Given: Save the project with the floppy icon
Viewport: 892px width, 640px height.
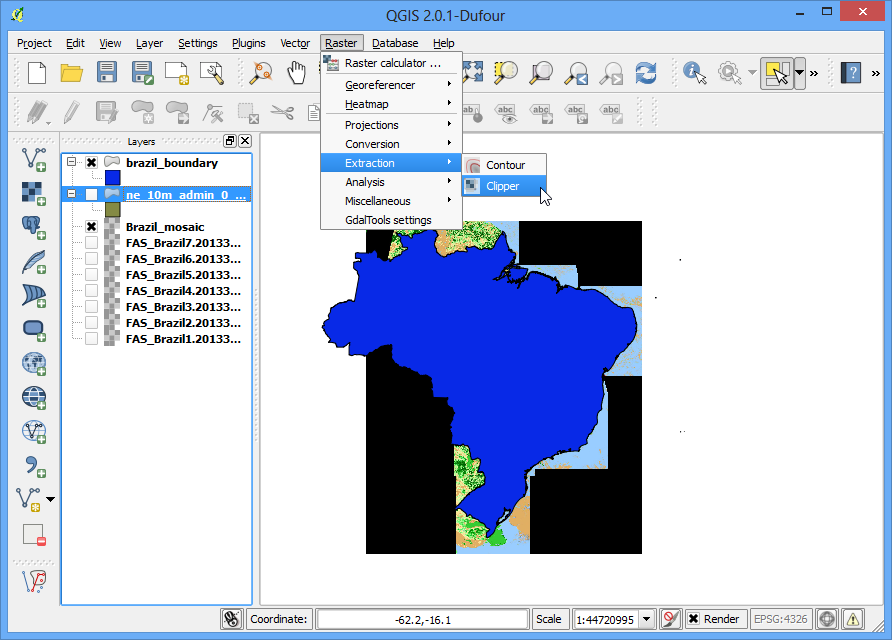Looking at the screenshot, I should click(107, 73).
